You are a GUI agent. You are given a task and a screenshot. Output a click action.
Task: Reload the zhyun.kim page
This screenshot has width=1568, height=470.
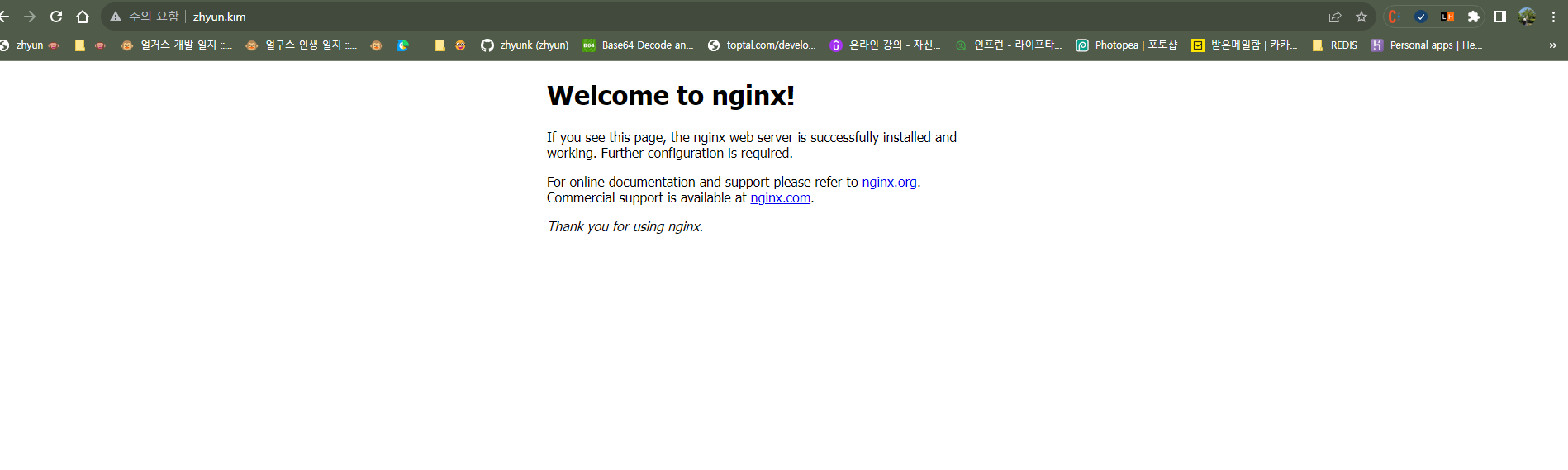(56, 17)
